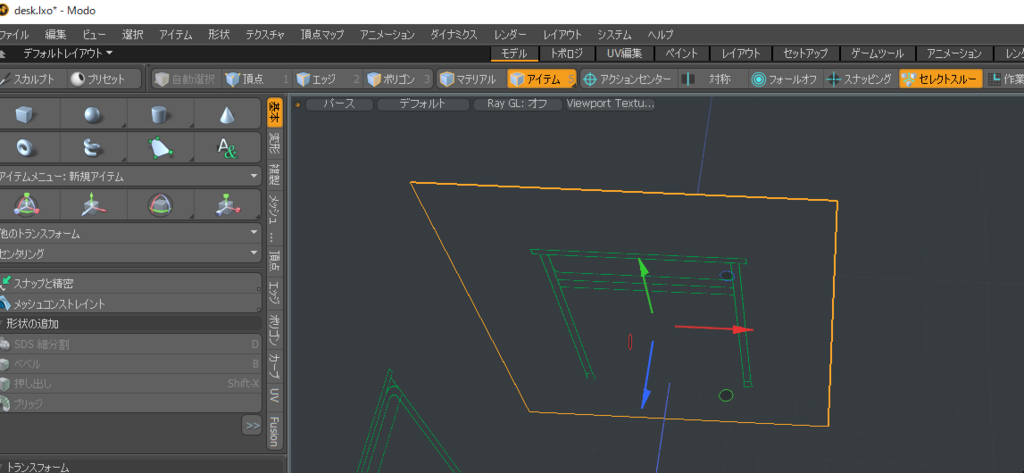This screenshot has width=1024, height=473.
Task: Click the >> expand tools button
Action: click(x=251, y=425)
